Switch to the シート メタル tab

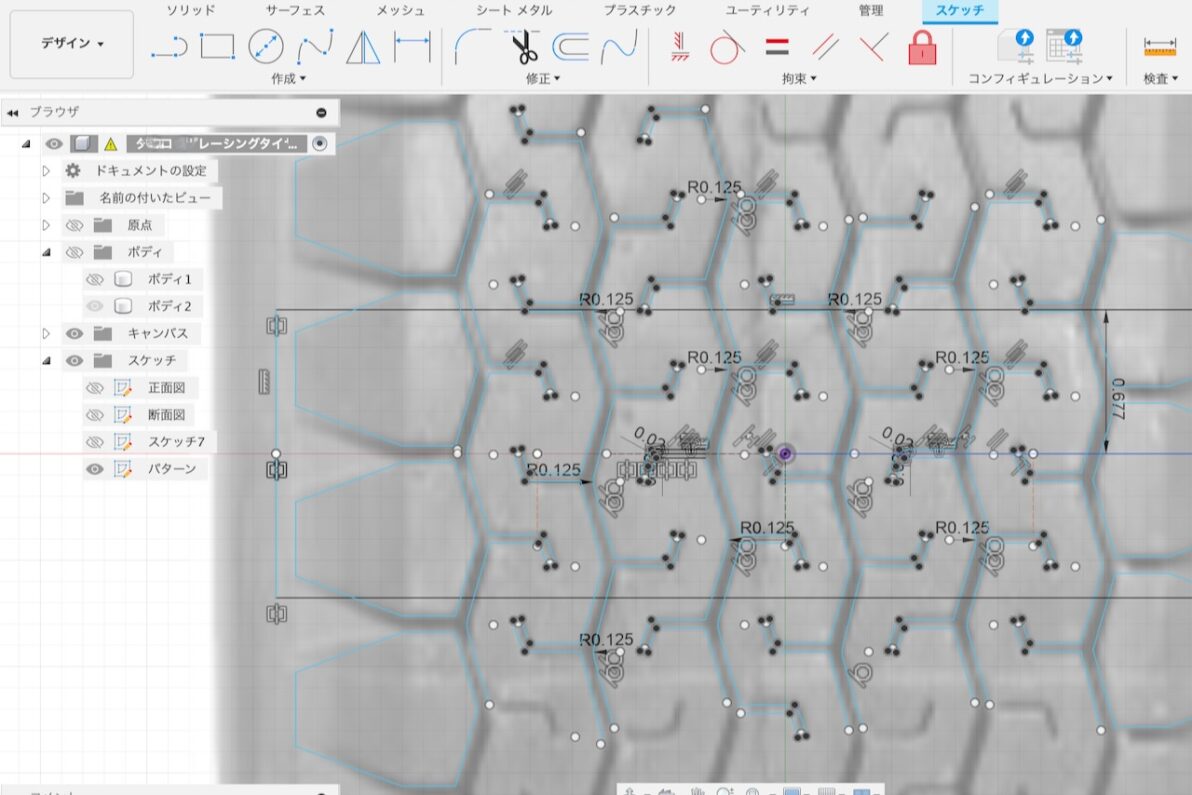pos(514,10)
